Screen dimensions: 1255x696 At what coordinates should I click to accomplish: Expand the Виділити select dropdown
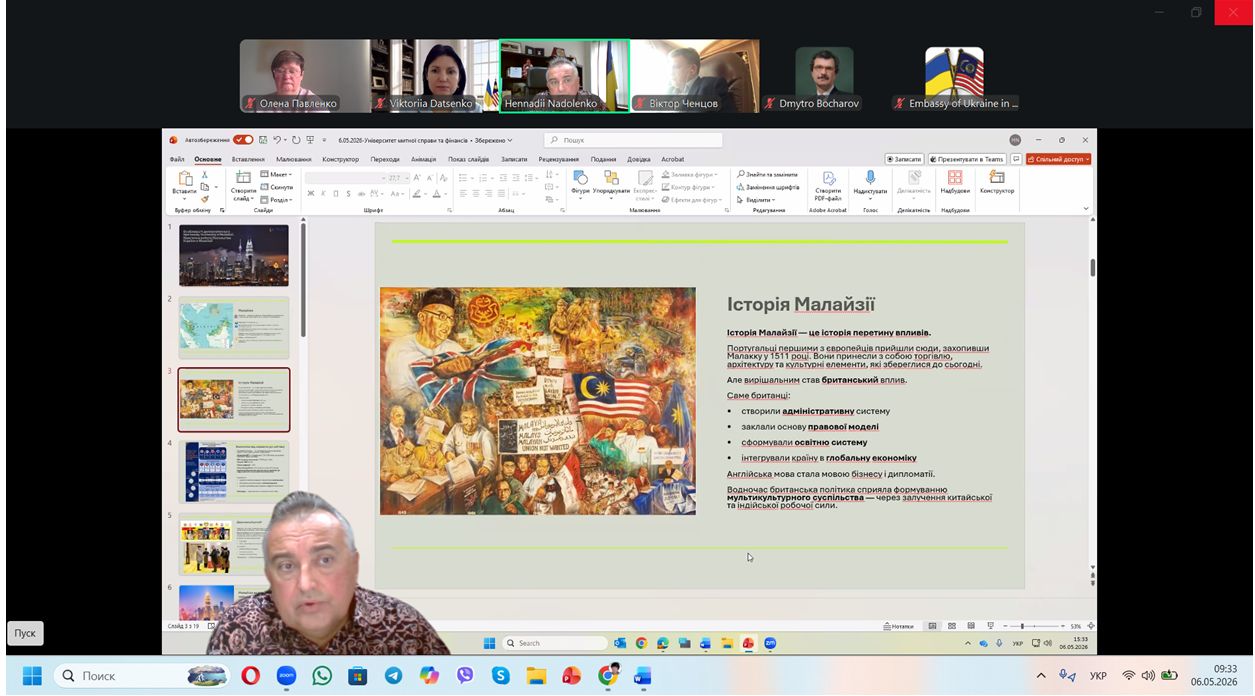click(x=756, y=199)
